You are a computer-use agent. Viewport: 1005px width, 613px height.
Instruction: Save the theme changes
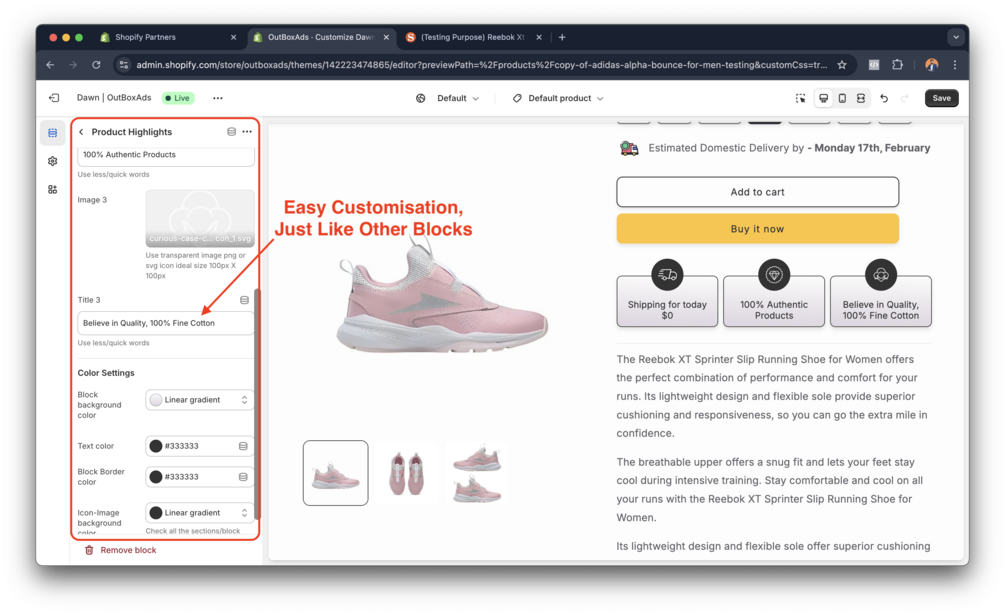point(942,98)
